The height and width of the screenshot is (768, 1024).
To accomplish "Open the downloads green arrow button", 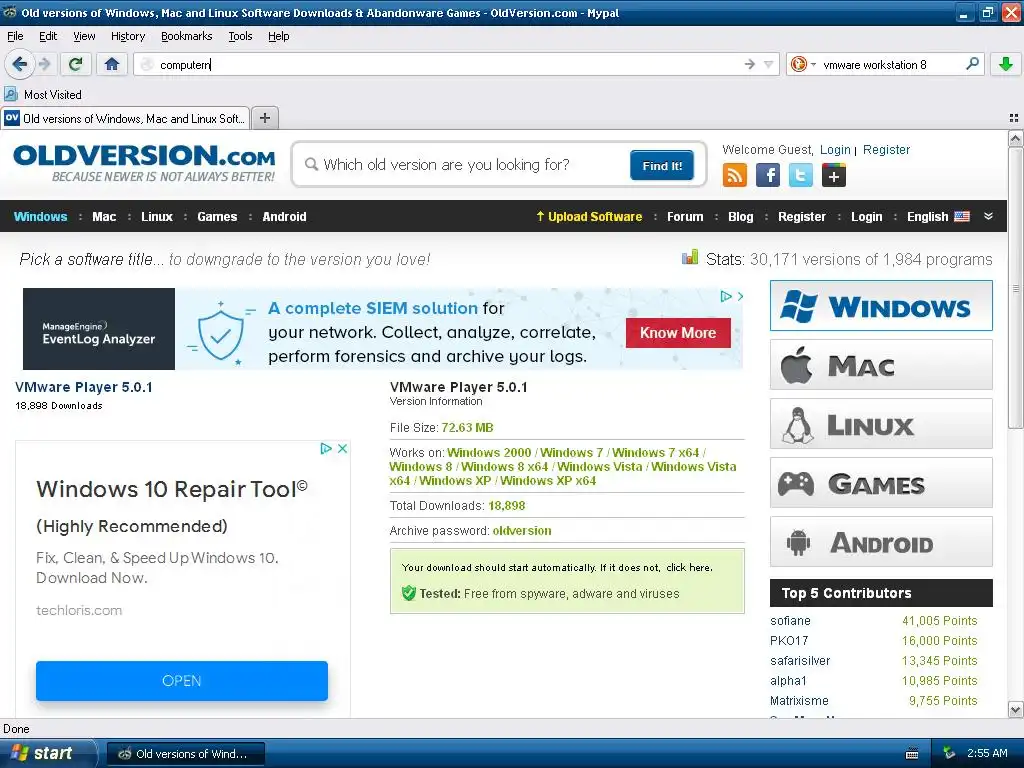I will (x=1005, y=64).
